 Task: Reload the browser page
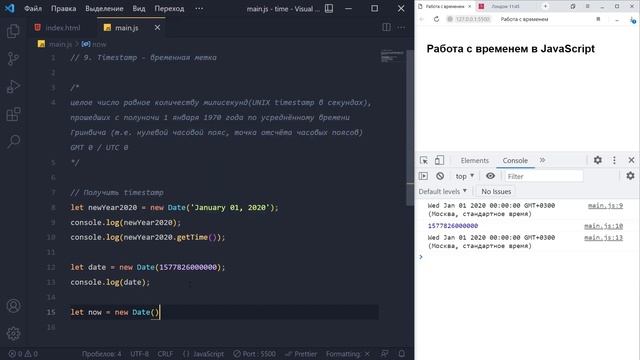(436, 19)
